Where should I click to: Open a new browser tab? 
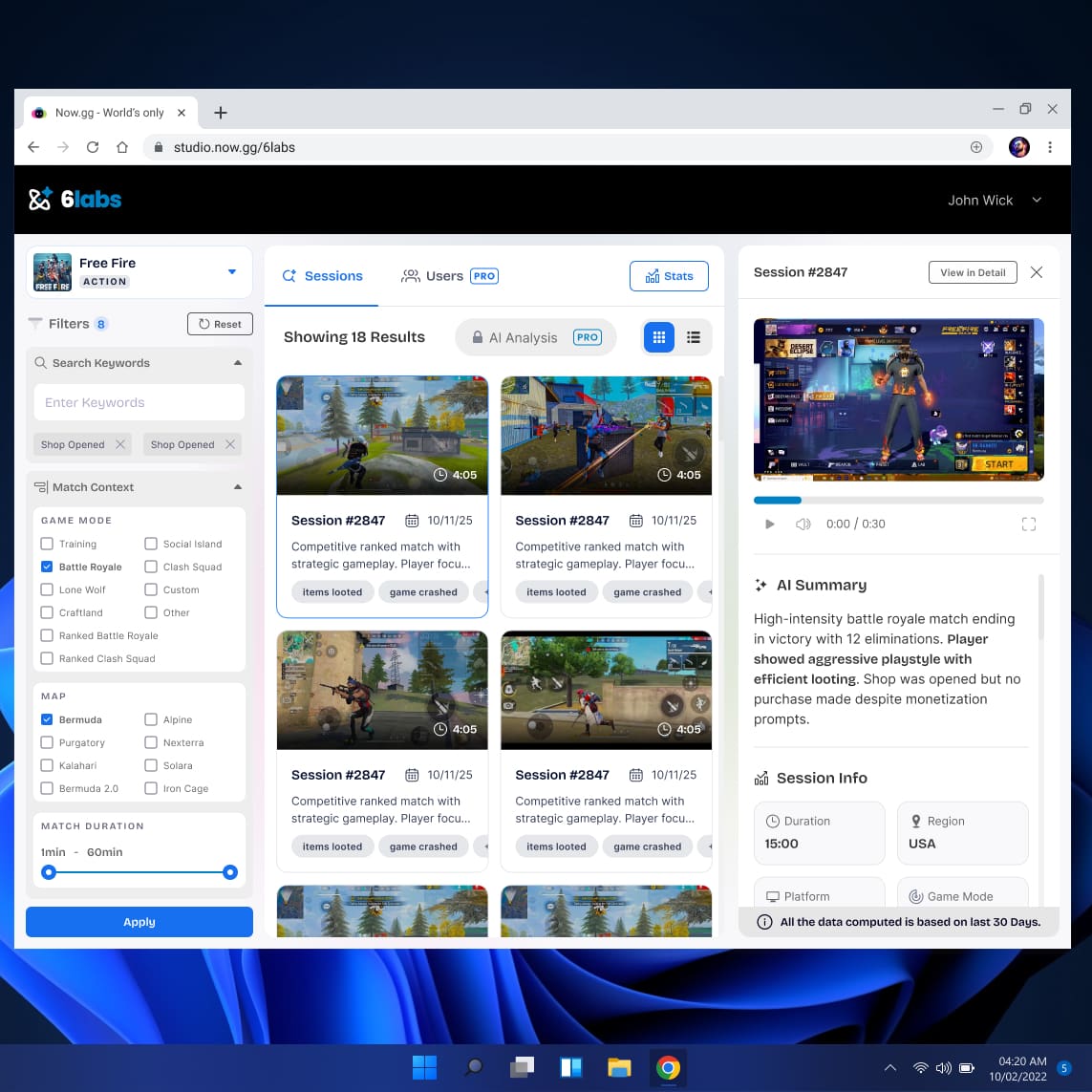point(221,113)
